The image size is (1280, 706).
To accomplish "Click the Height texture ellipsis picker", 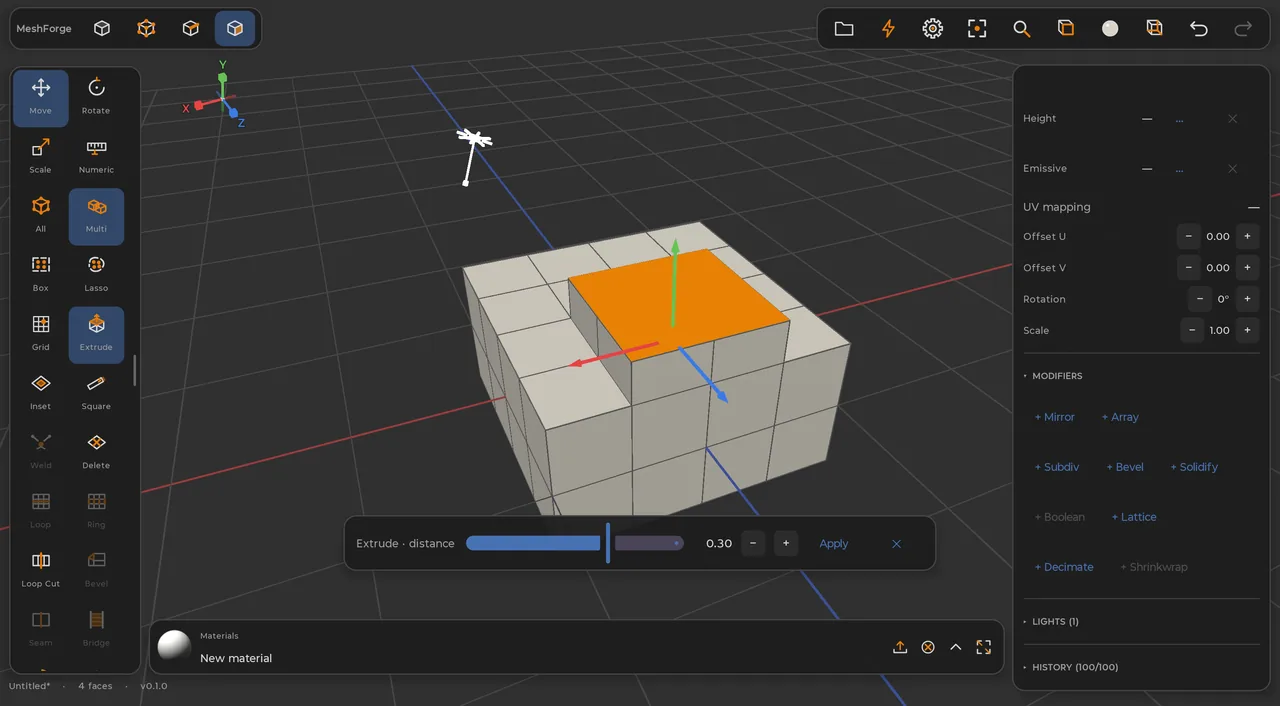I will point(1179,119).
